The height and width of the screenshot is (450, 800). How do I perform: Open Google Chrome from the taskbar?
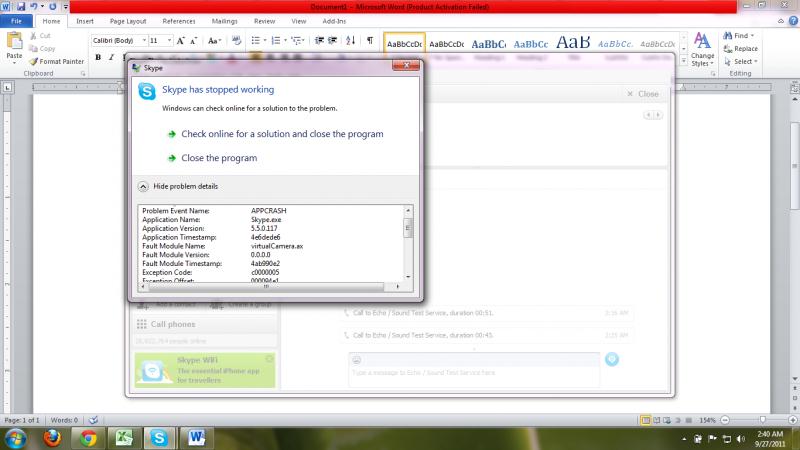click(x=88, y=437)
